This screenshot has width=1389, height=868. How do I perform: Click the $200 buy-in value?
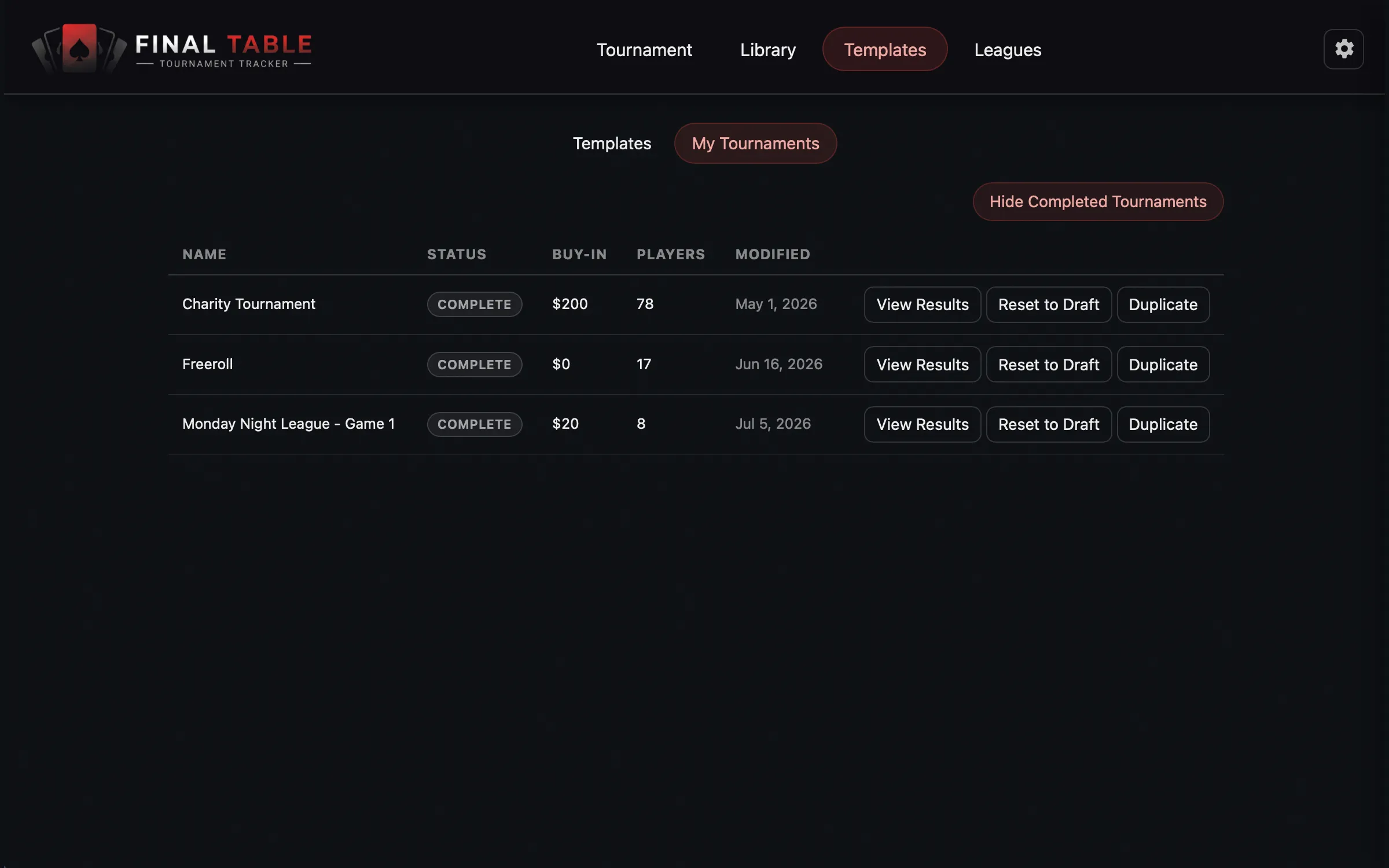(569, 304)
